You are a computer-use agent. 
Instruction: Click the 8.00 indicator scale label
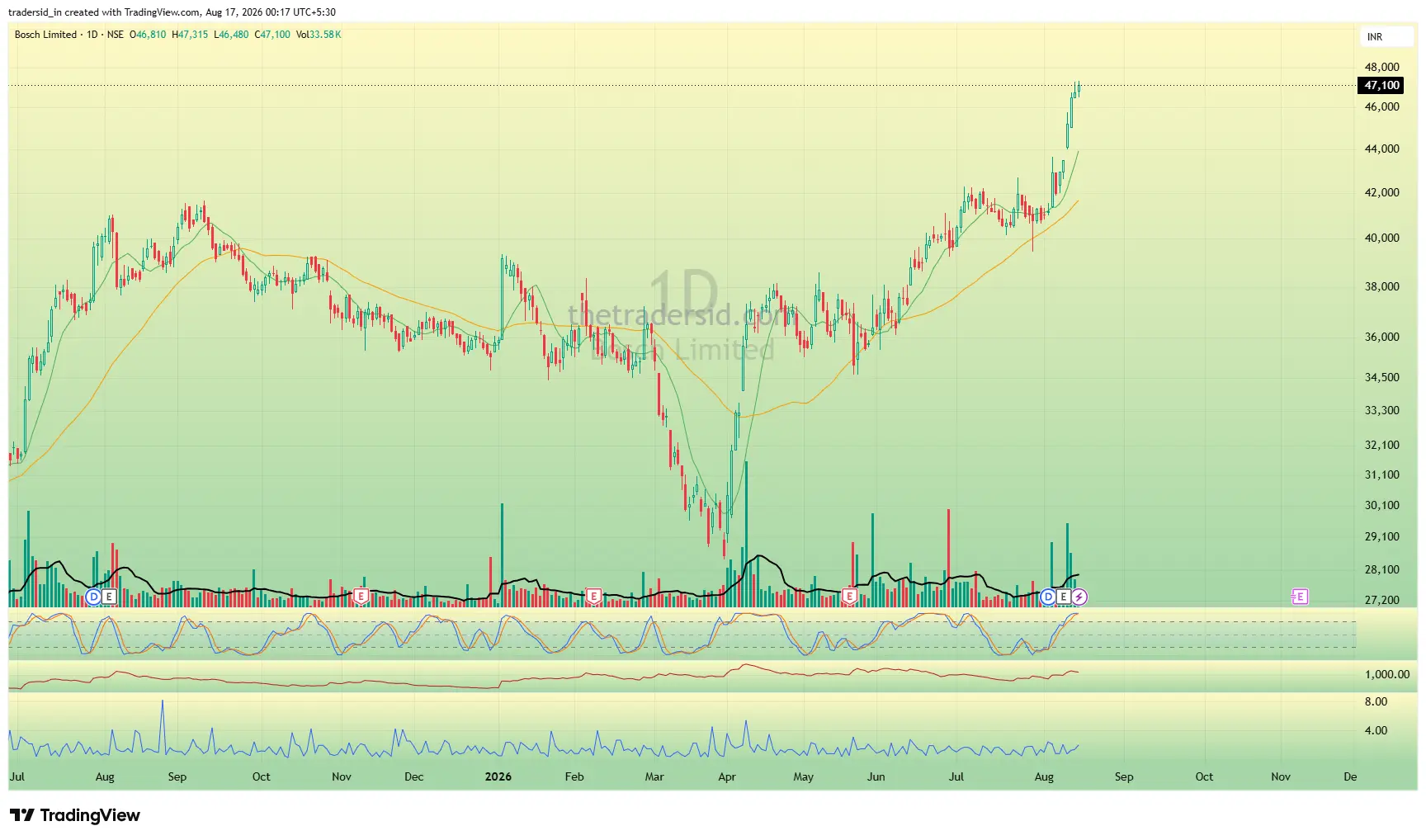coord(1376,701)
